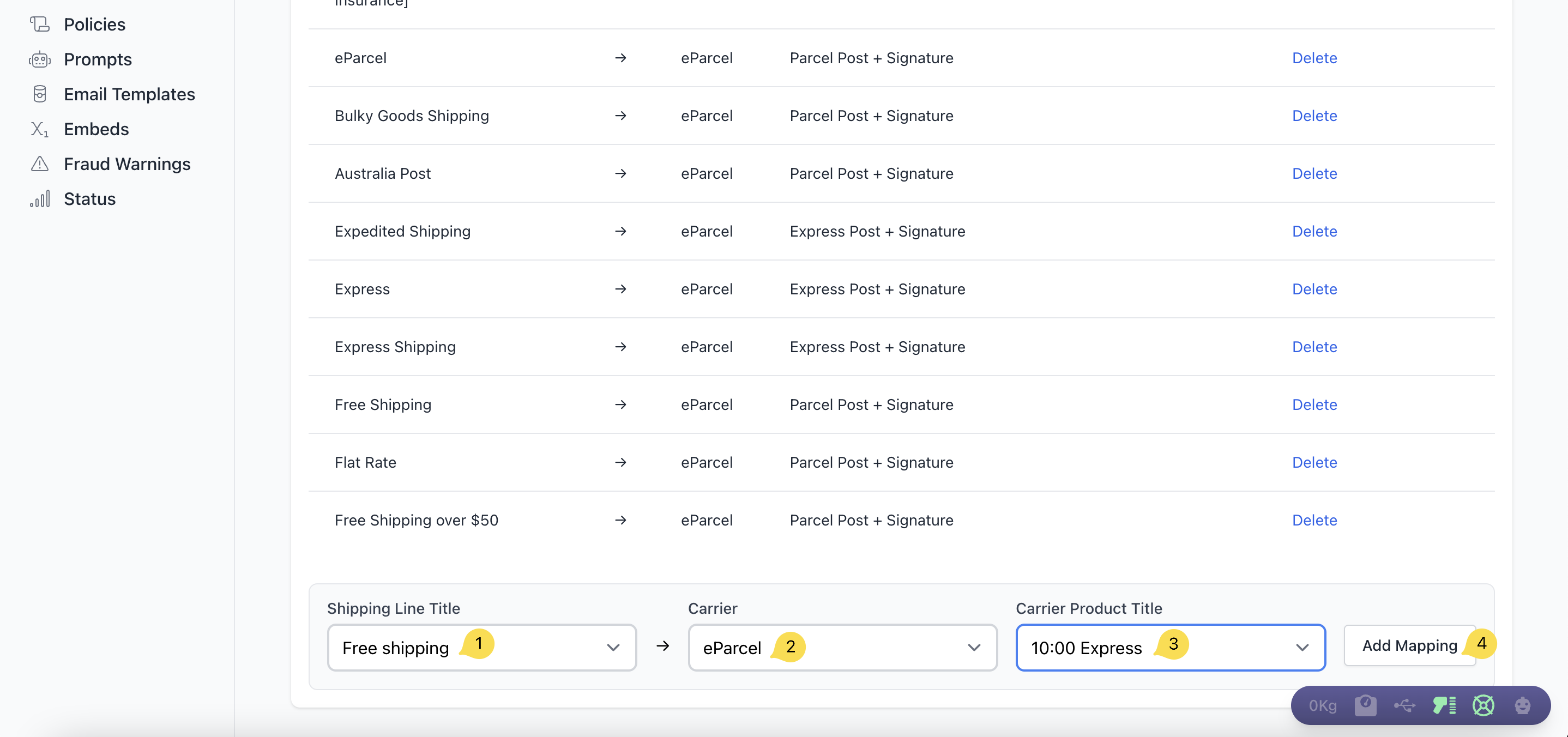Click the USB connection icon

1404,705
